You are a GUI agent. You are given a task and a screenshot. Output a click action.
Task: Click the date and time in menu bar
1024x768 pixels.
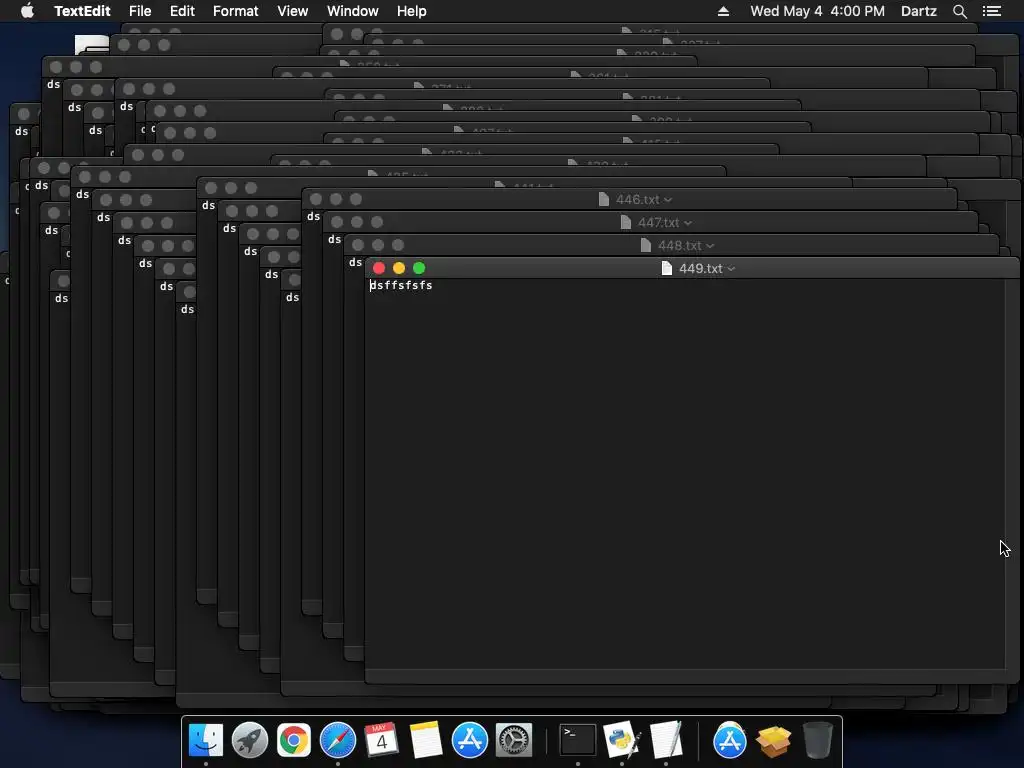817,11
